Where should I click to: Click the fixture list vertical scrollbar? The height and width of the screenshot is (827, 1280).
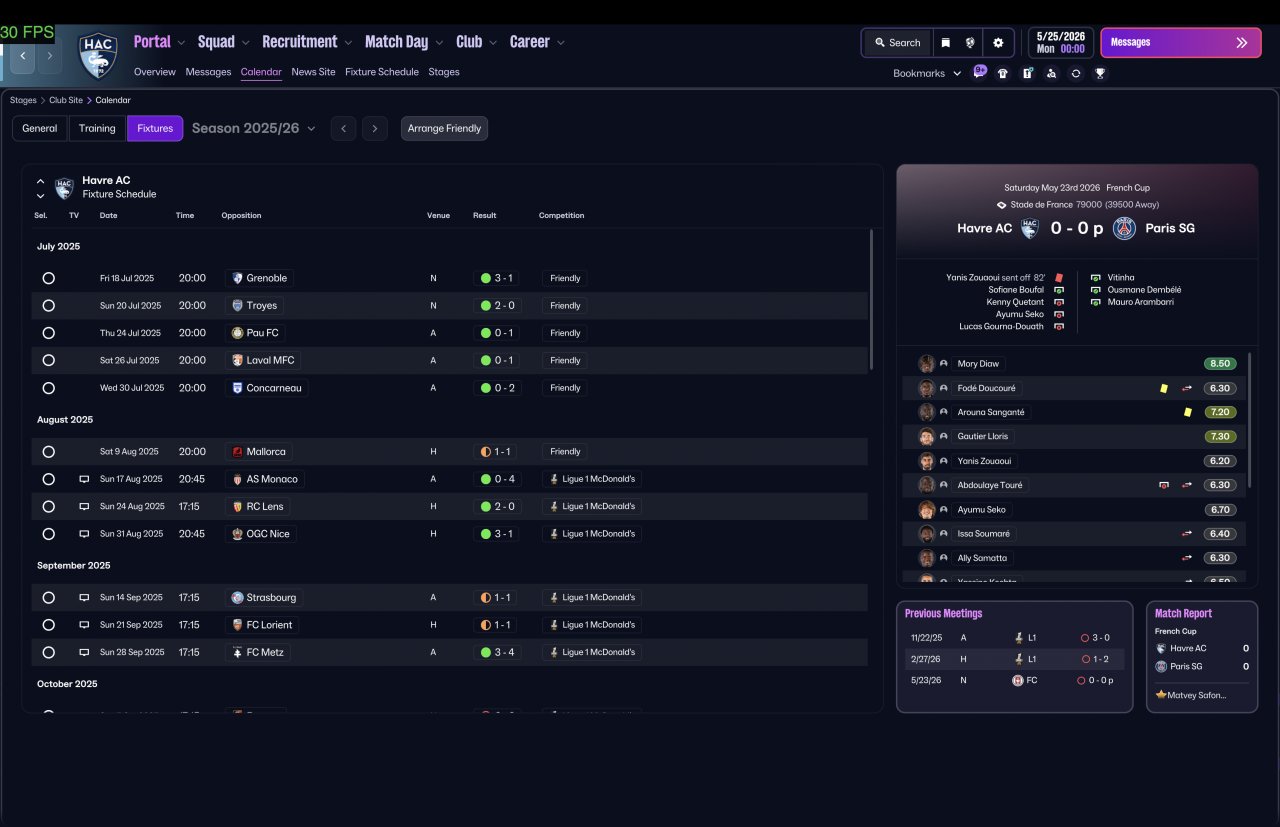click(x=872, y=300)
